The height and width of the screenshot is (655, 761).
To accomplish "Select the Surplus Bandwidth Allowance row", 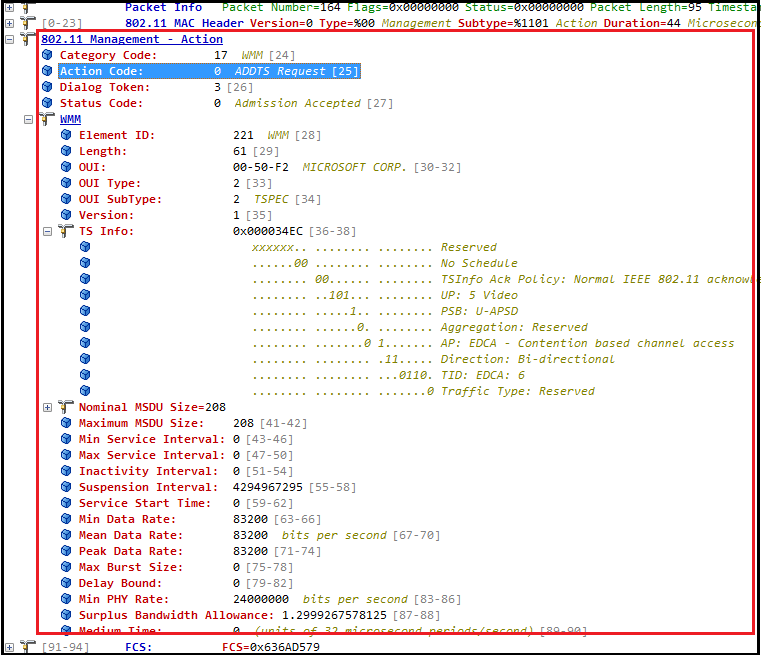I will point(160,615).
